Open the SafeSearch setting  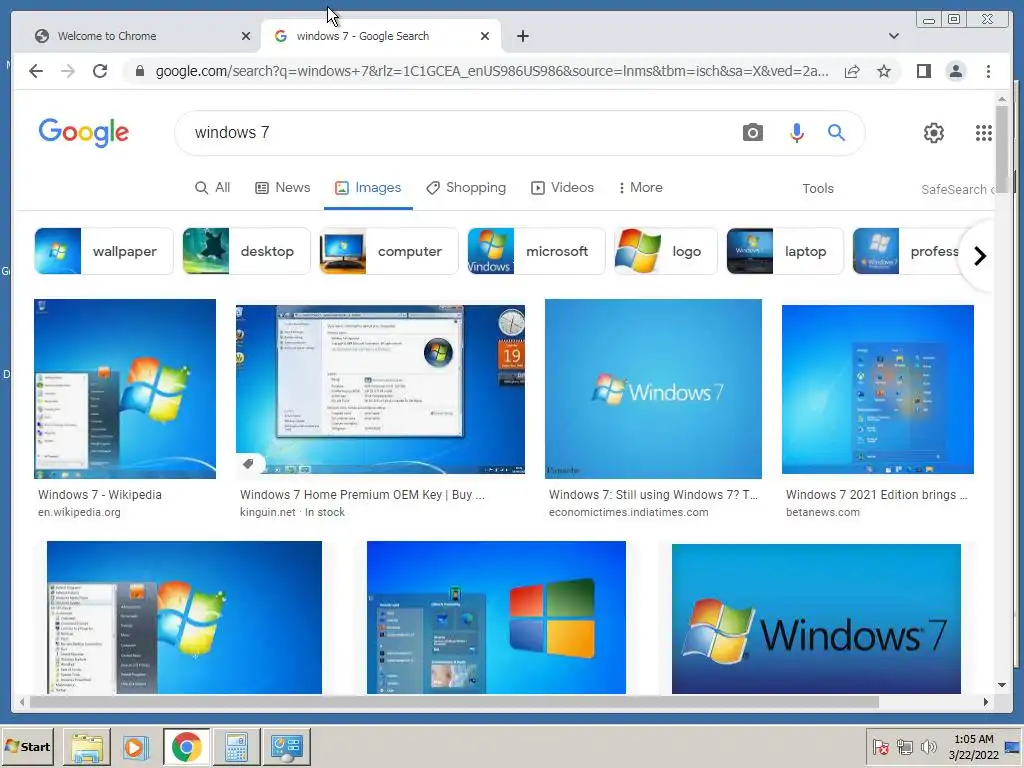point(957,189)
